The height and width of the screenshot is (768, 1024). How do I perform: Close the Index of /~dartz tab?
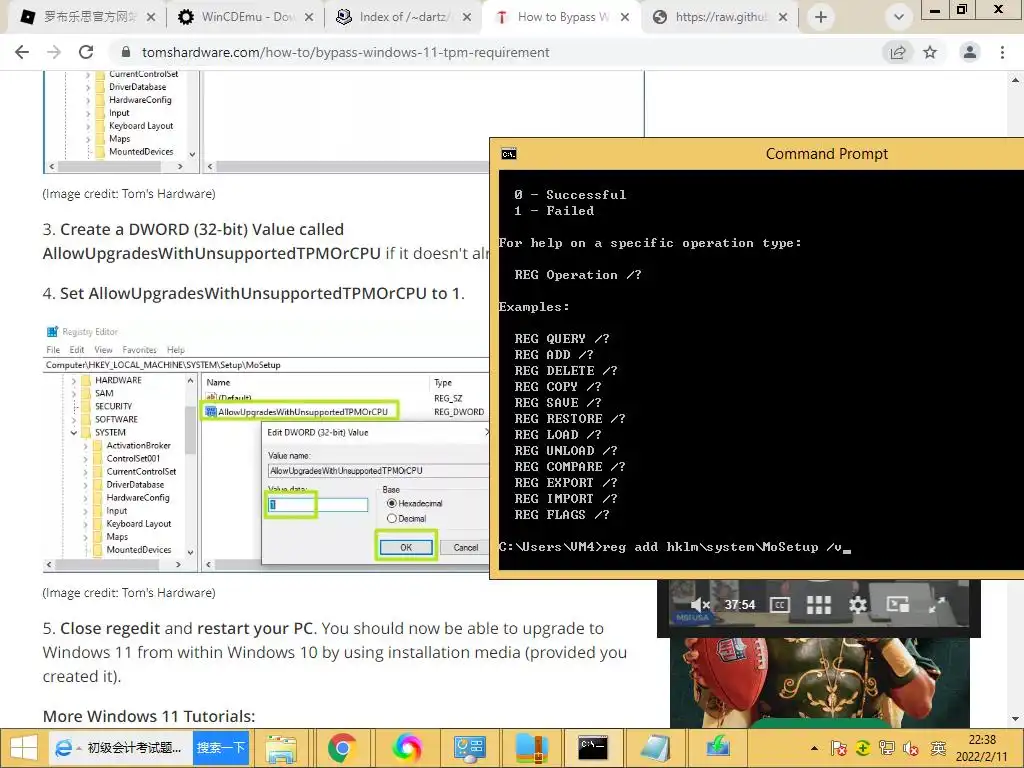point(467,17)
